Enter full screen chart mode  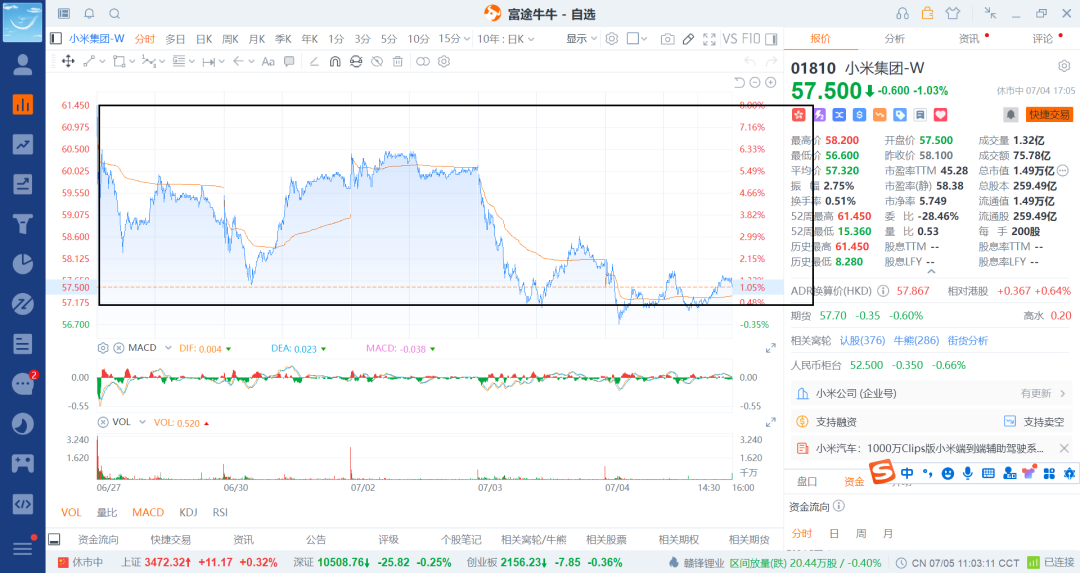[709, 39]
